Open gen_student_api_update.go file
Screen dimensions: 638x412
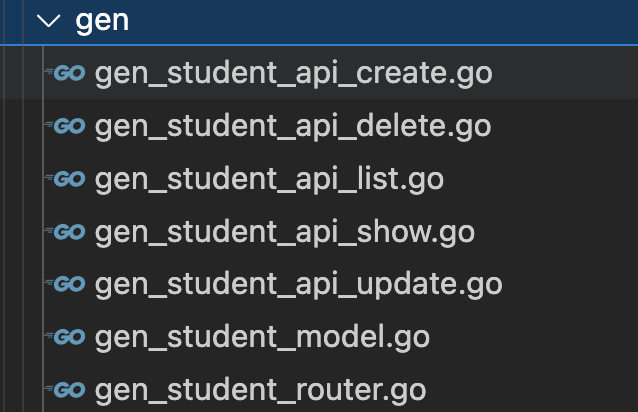tap(298, 285)
